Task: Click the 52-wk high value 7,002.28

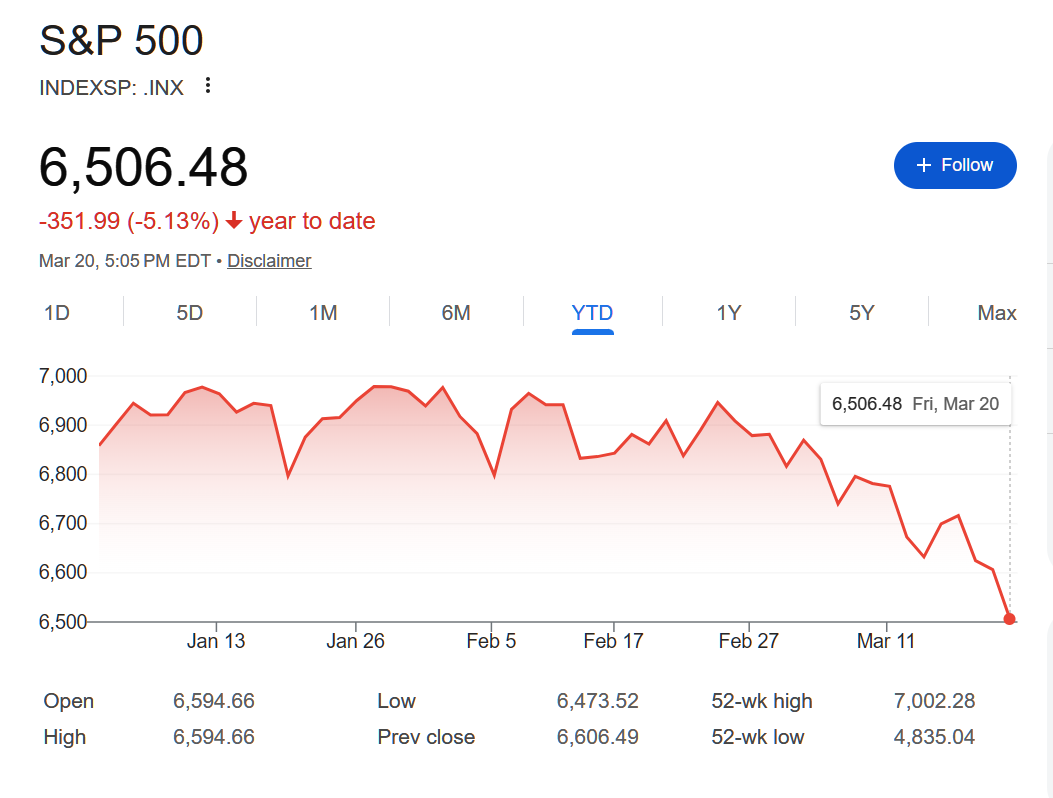Action: click(x=934, y=701)
